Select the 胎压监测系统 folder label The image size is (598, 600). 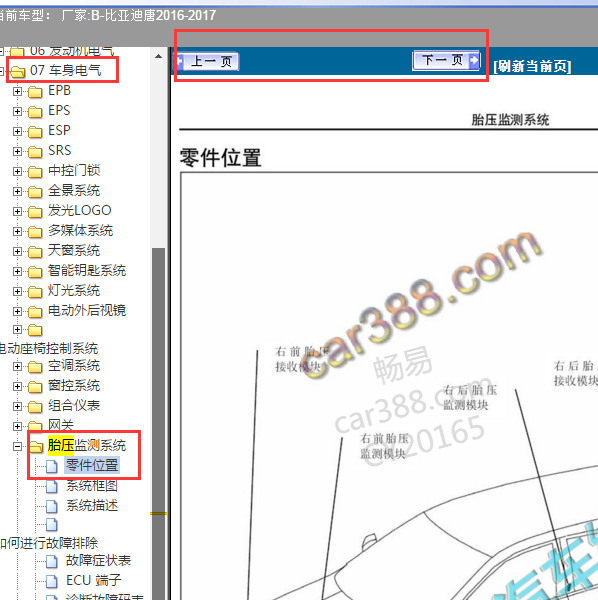click(x=87, y=445)
